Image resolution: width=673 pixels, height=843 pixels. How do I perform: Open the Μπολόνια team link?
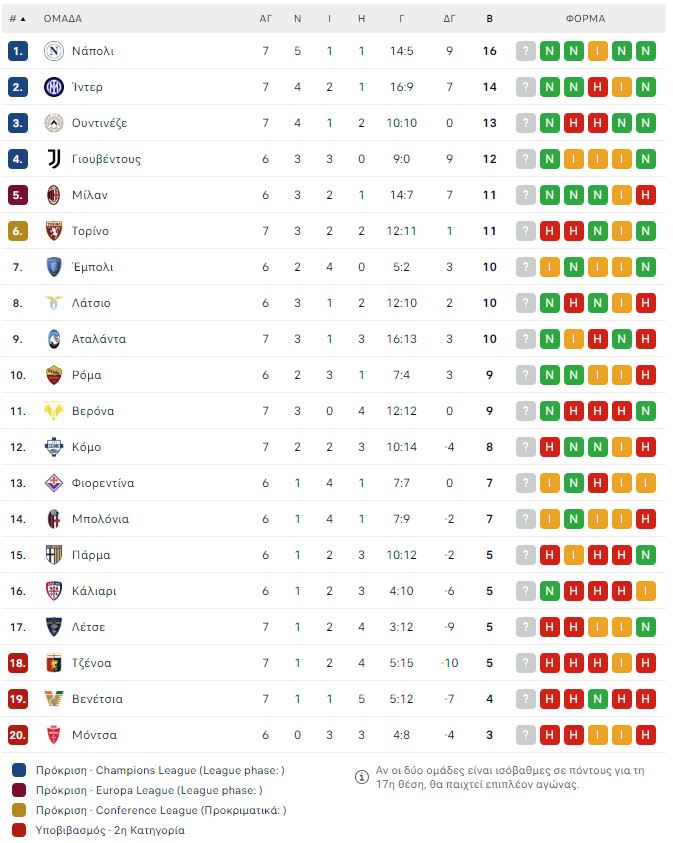coord(100,519)
